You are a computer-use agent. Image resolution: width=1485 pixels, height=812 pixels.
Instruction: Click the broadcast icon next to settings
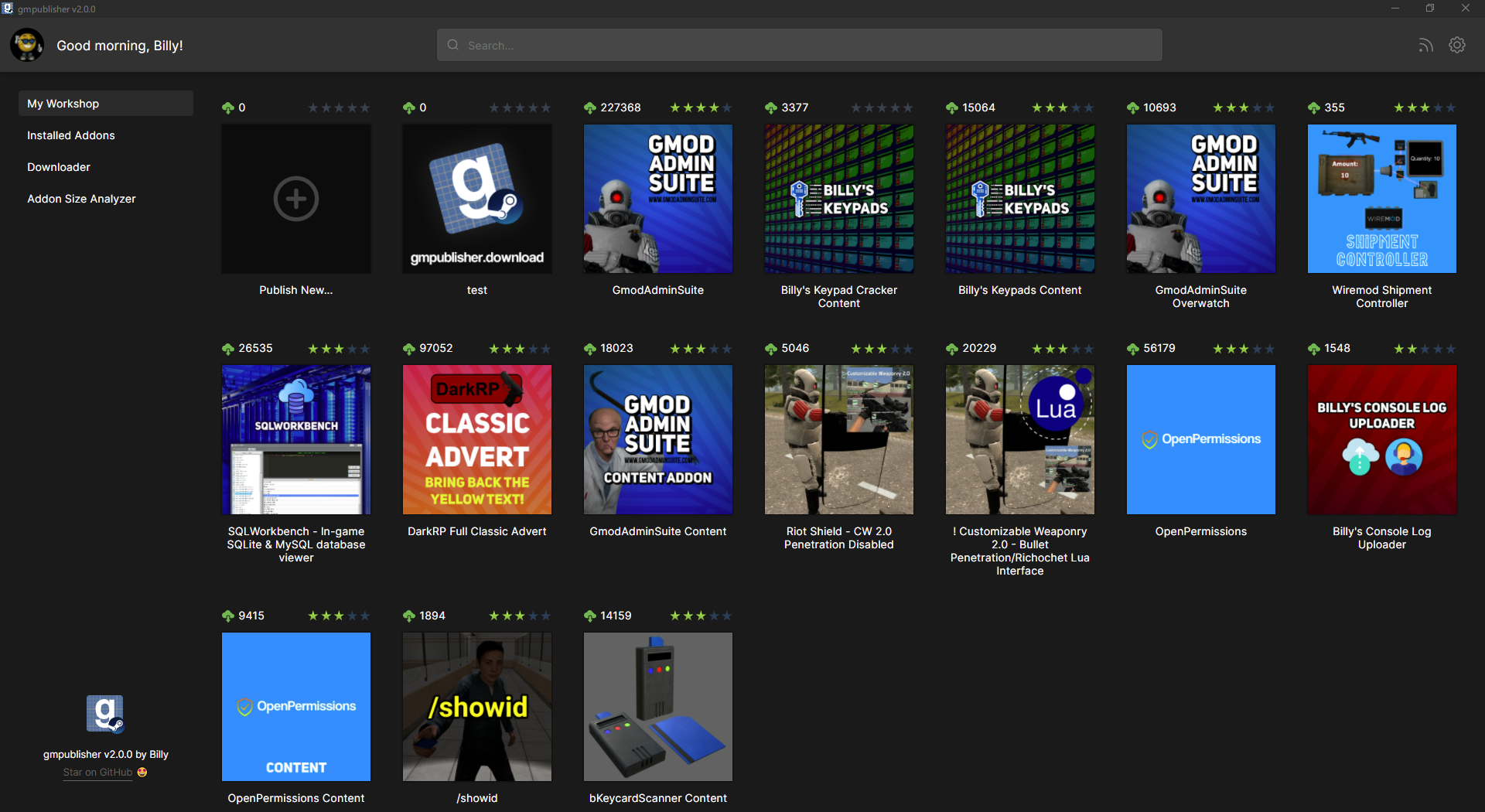pos(1425,45)
